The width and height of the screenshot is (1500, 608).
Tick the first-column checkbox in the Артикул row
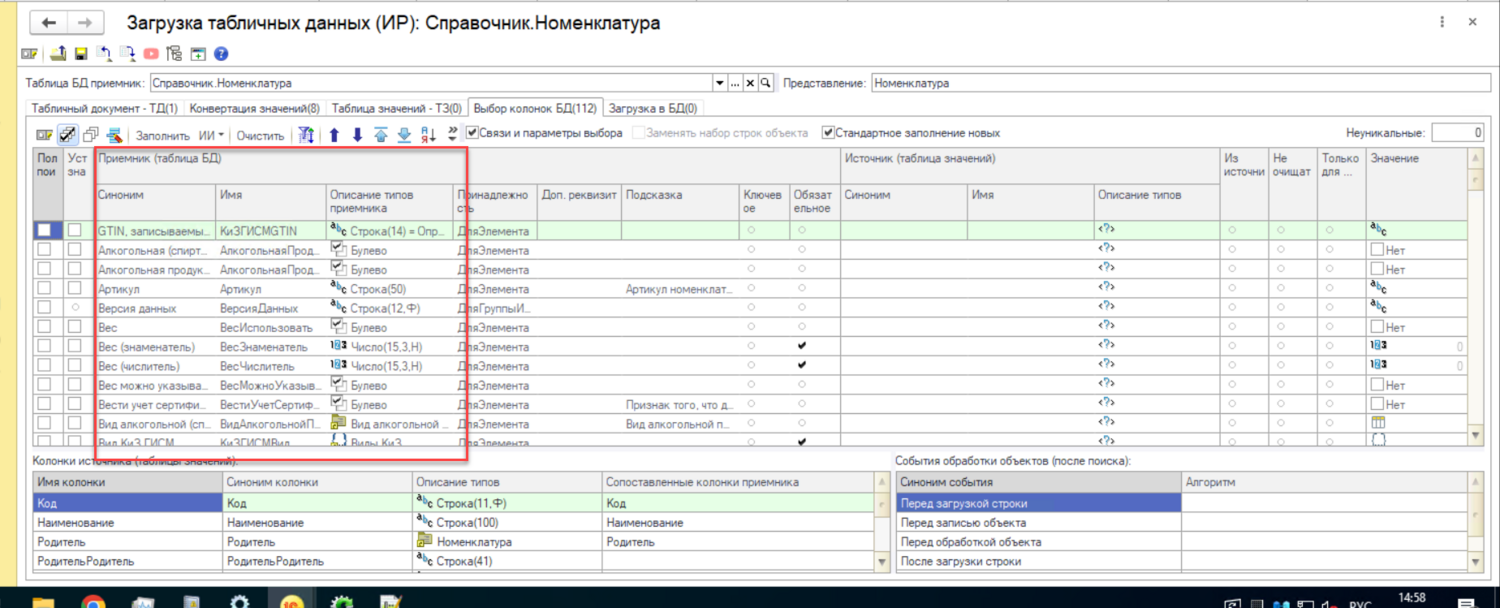pos(44,289)
